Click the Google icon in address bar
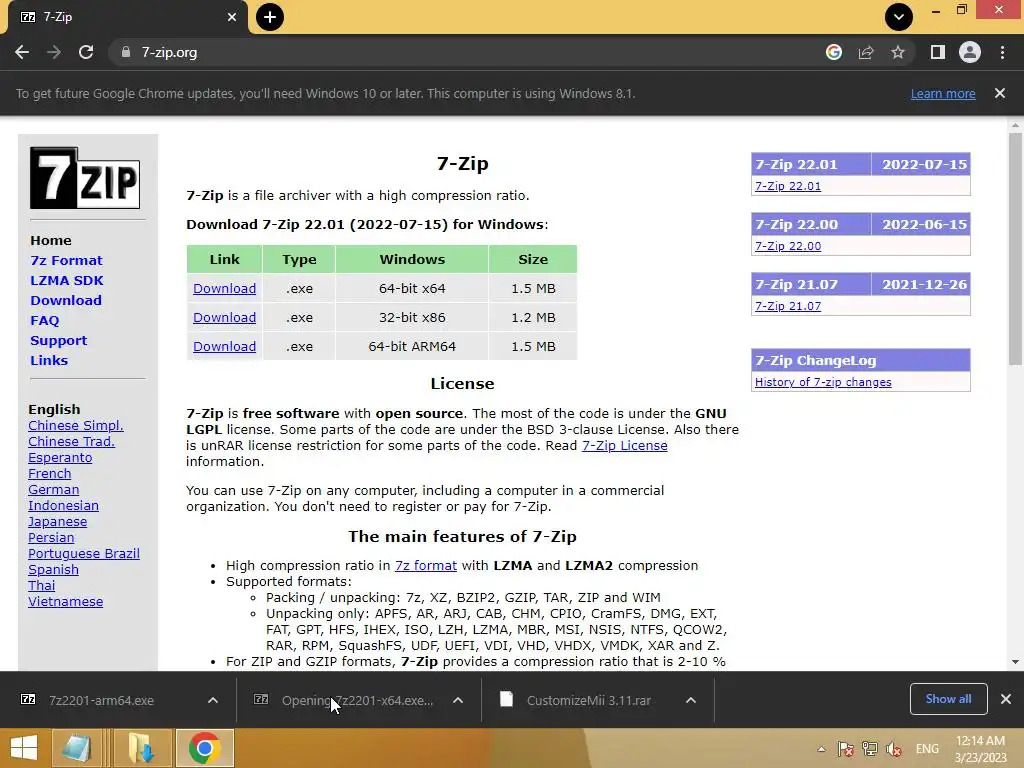Image resolution: width=1024 pixels, height=768 pixels. coord(833,52)
